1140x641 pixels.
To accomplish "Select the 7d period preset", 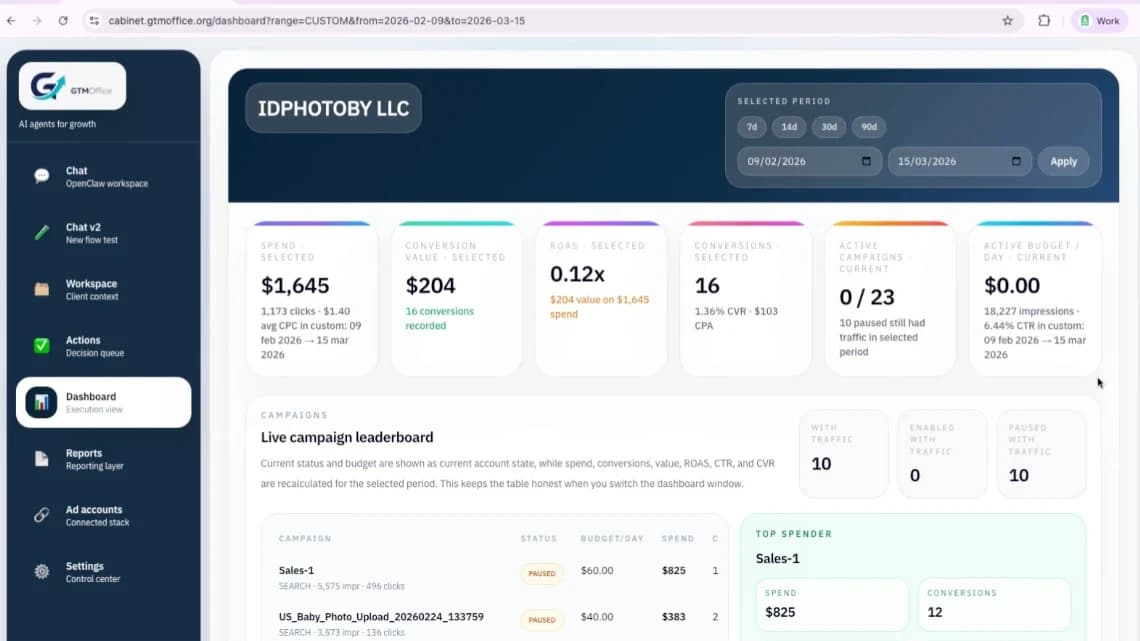I will 752,126.
